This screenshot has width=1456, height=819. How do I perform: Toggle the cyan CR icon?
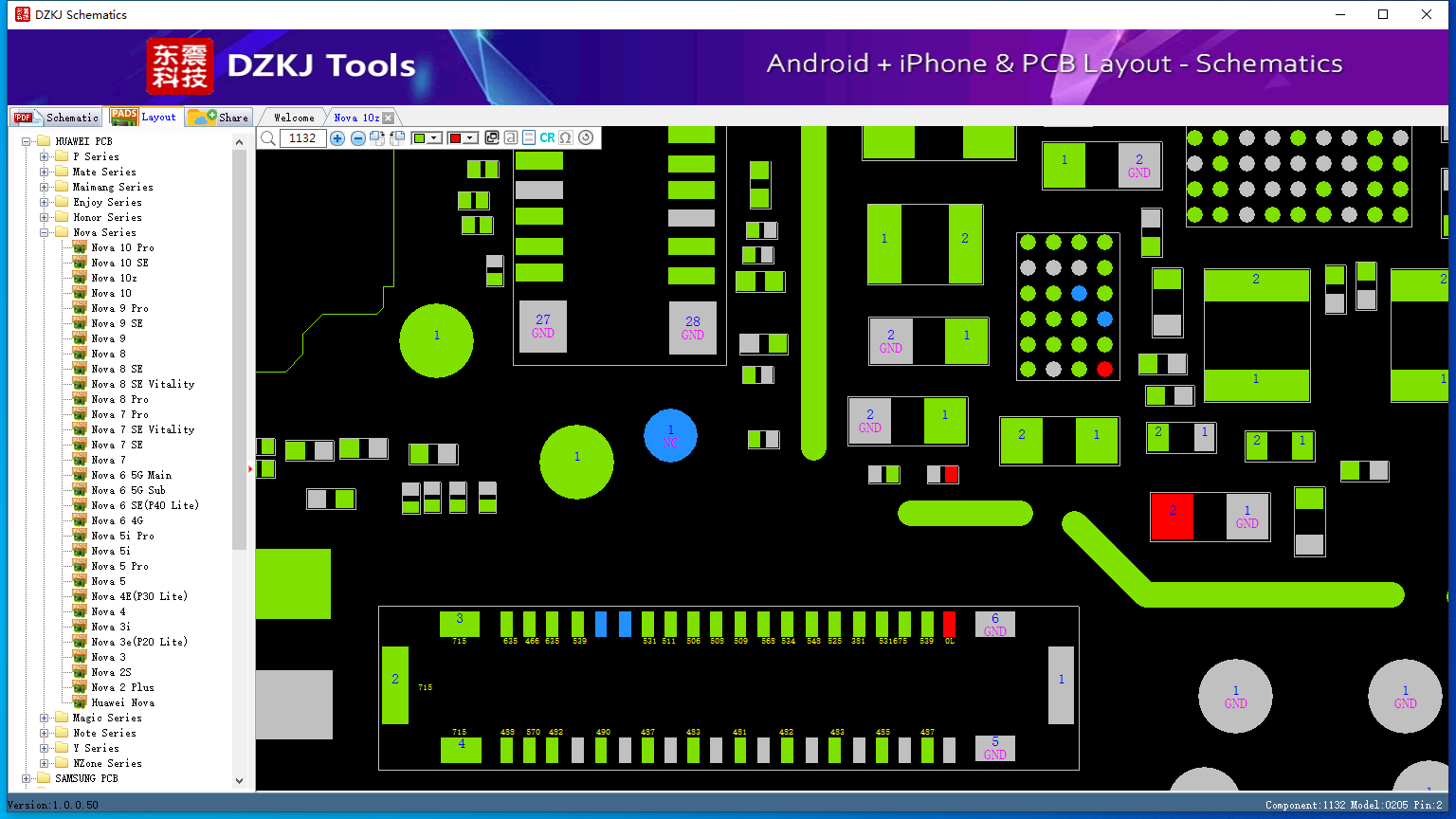(x=547, y=138)
